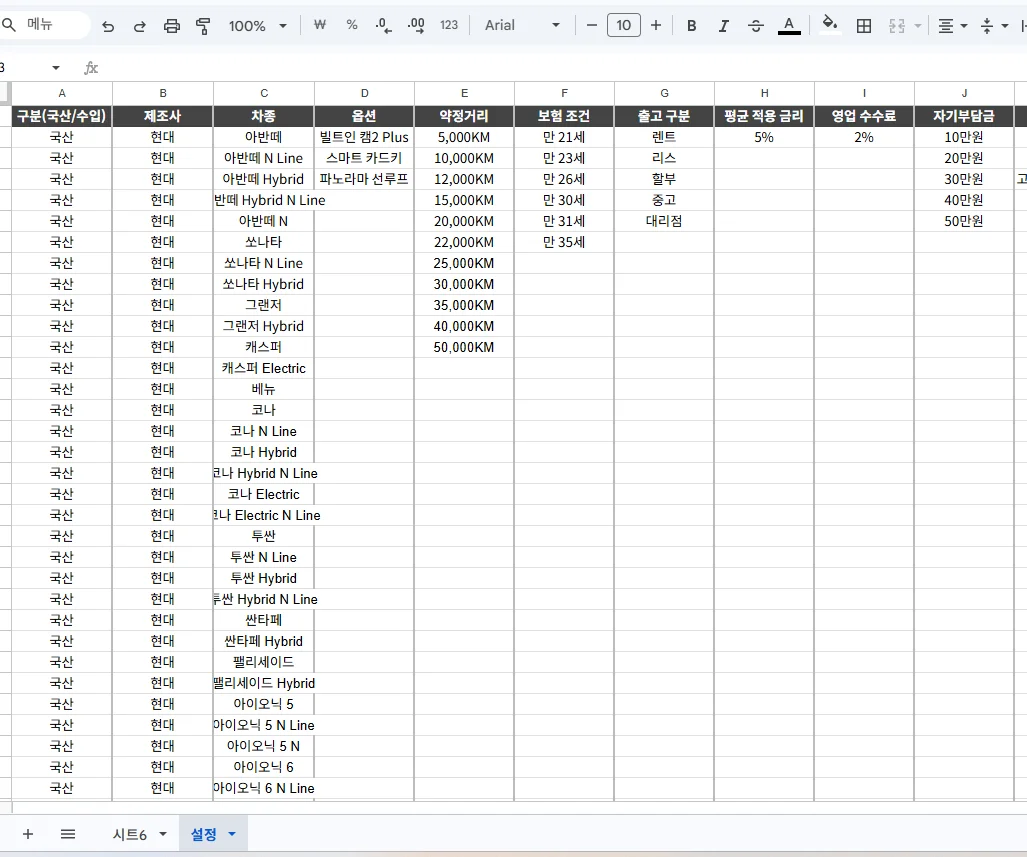Click header cell 평균 적용 금리
Screen dimensions: 1027x857
764,116
